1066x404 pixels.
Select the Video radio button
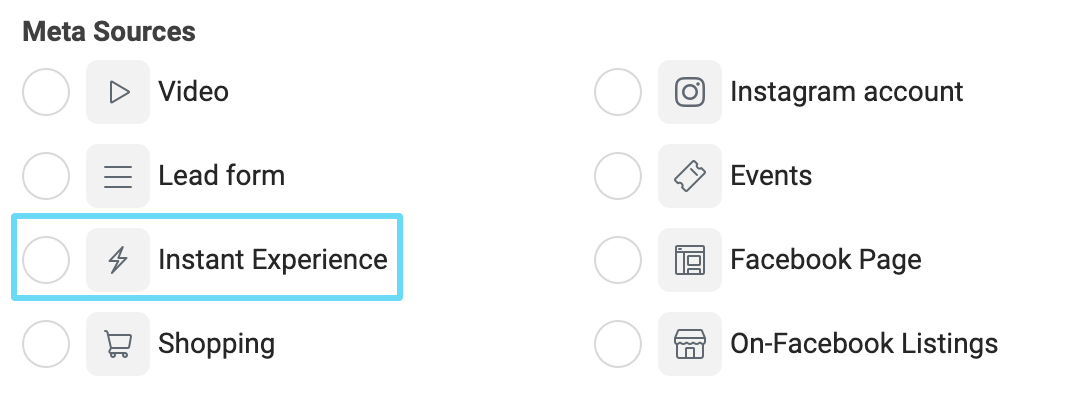pos(46,92)
